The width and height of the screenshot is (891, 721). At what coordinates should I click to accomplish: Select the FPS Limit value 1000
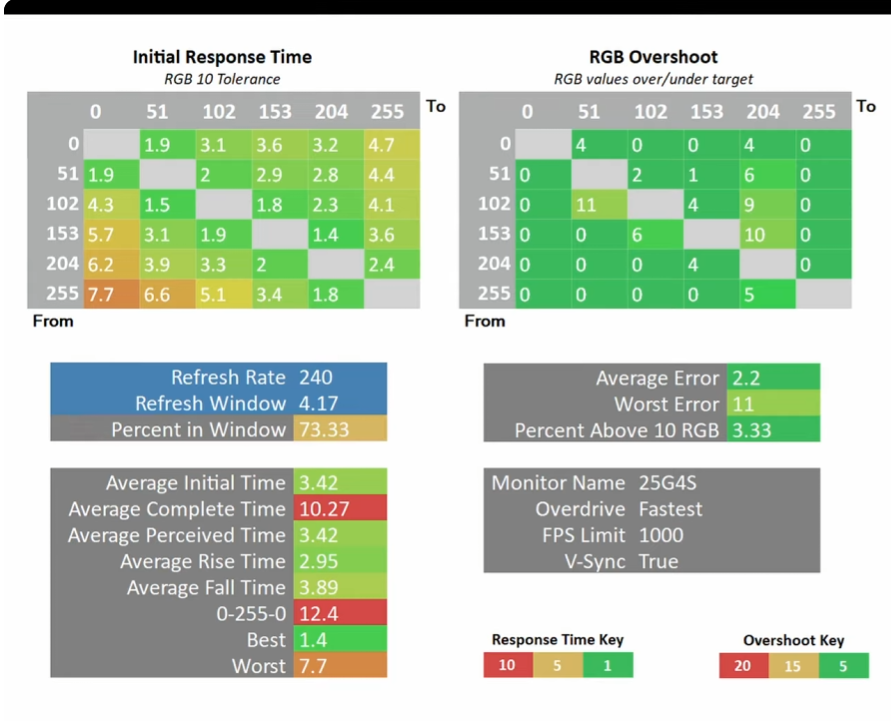click(x=661, y=535)
